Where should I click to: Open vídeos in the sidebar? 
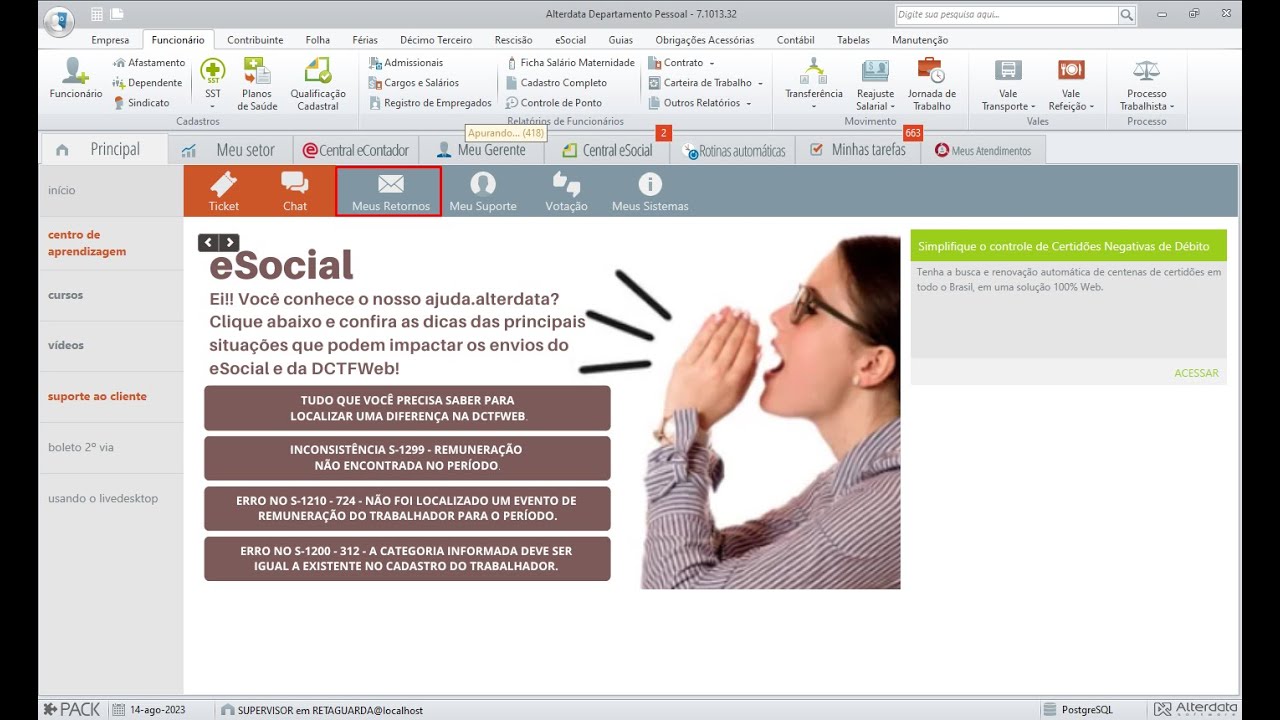pyautogui.click(x=66, y=345)
